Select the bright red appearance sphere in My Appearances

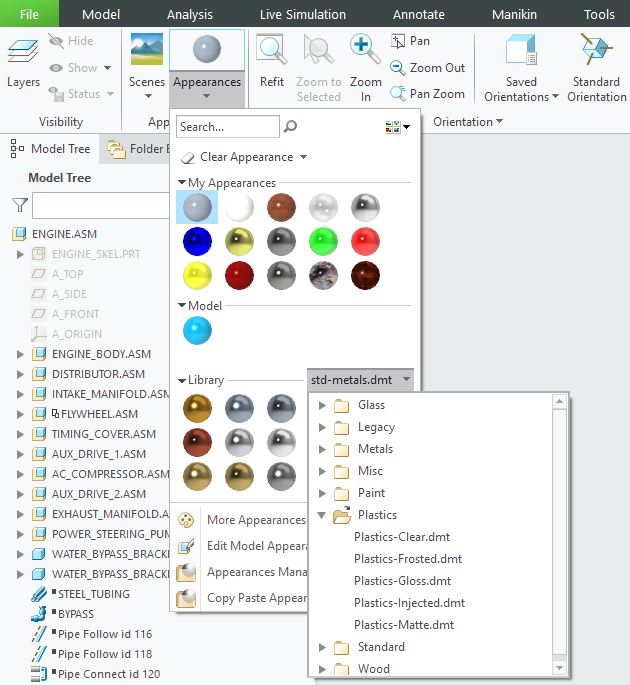coord(365,241)
